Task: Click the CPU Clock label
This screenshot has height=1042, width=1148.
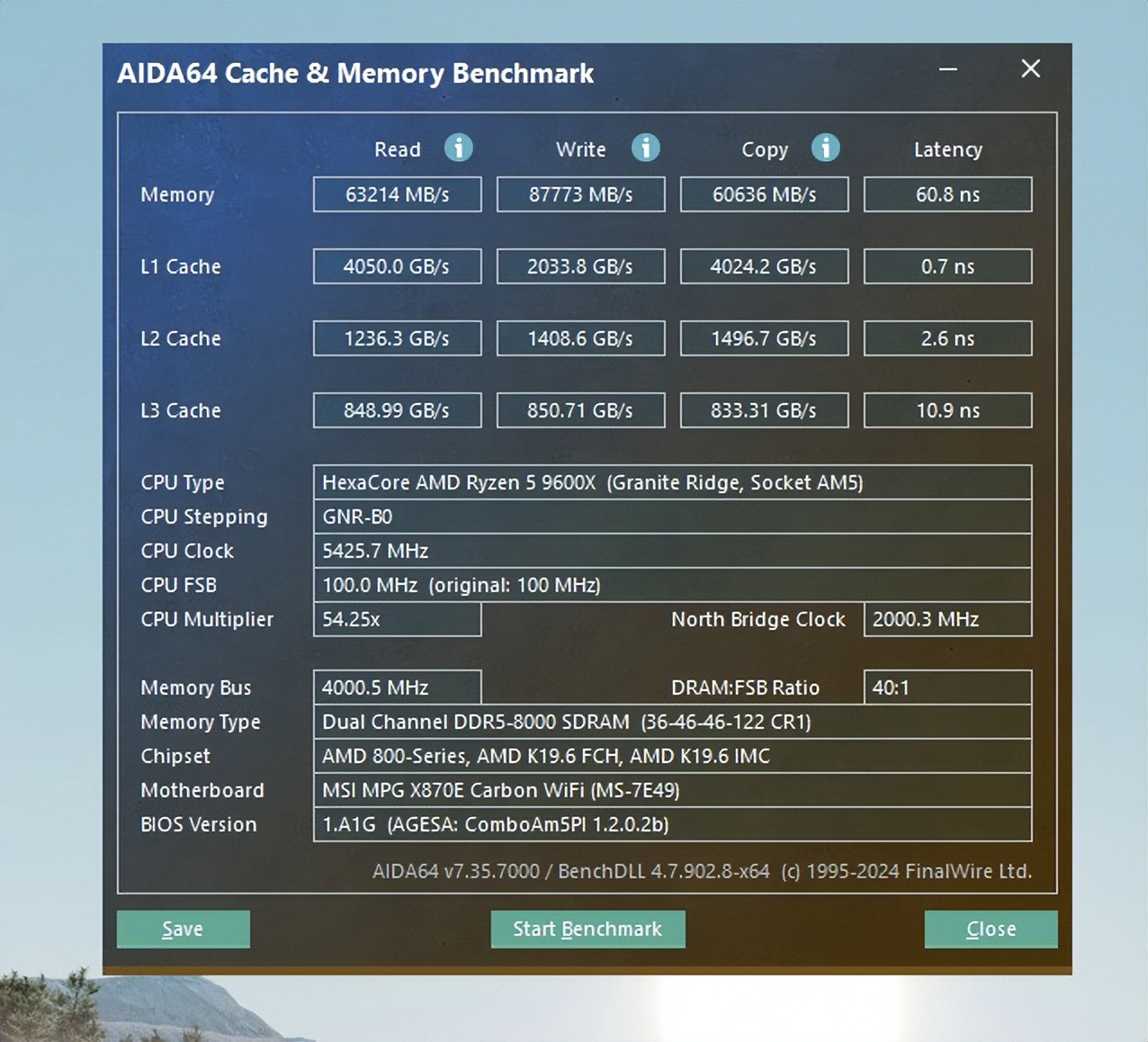Action: (187, 551)
